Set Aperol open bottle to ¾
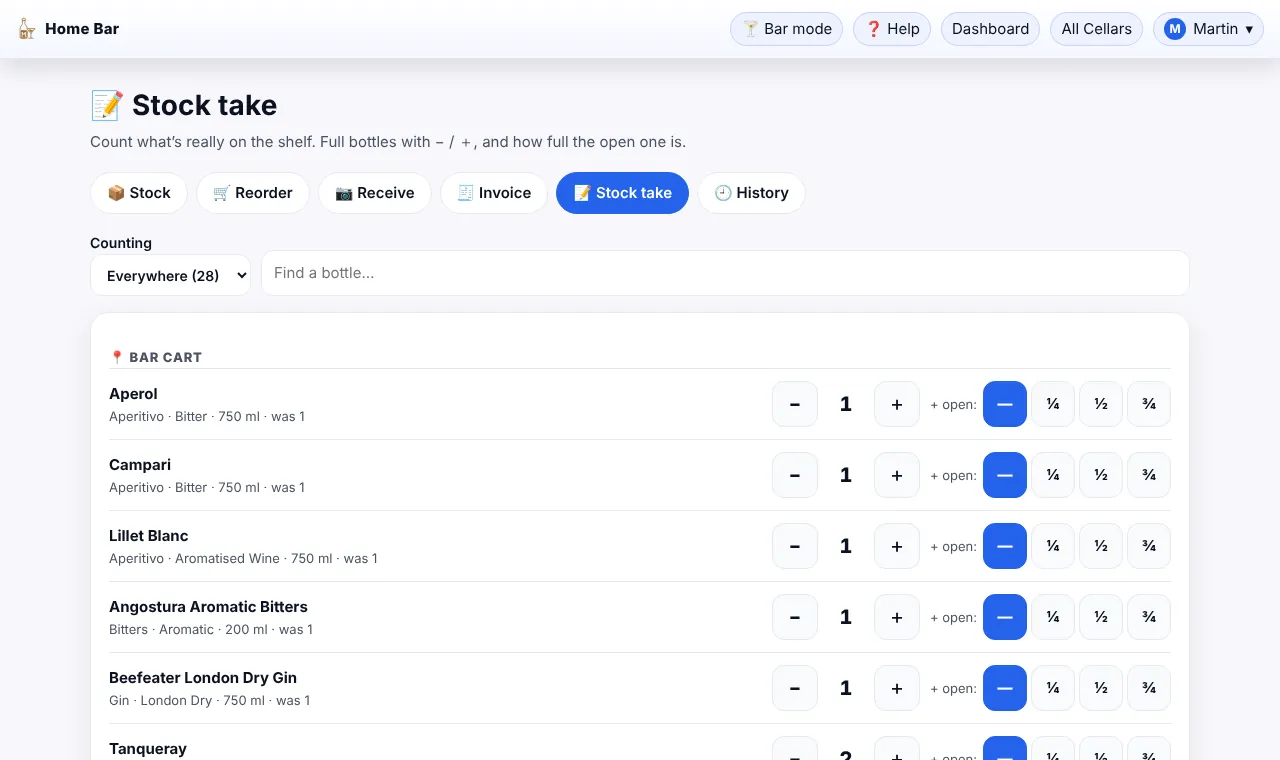Viewport: 1280px width, 760px height. point(1149,404)
